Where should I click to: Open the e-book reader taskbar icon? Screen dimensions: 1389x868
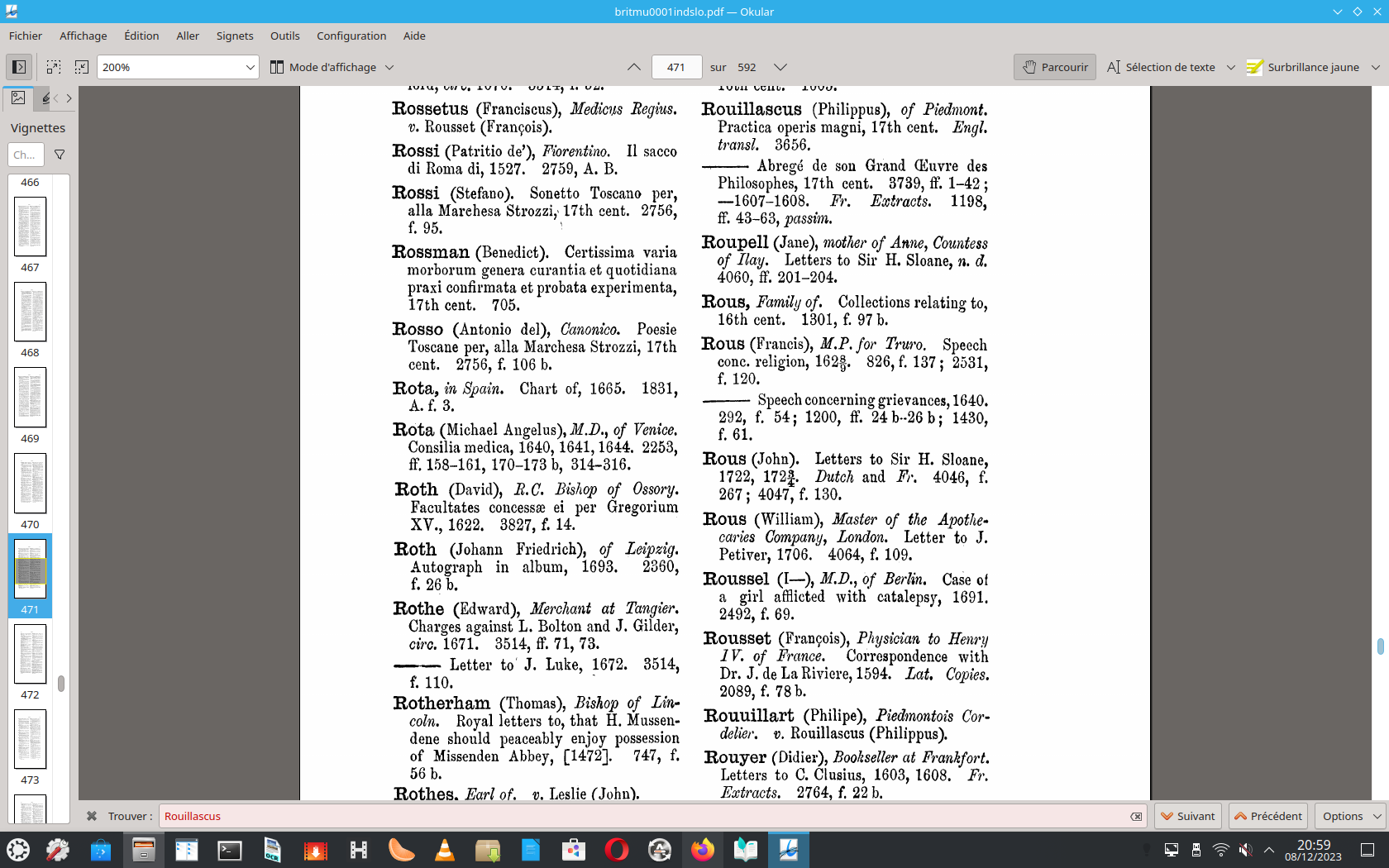(x=746, y=850)
